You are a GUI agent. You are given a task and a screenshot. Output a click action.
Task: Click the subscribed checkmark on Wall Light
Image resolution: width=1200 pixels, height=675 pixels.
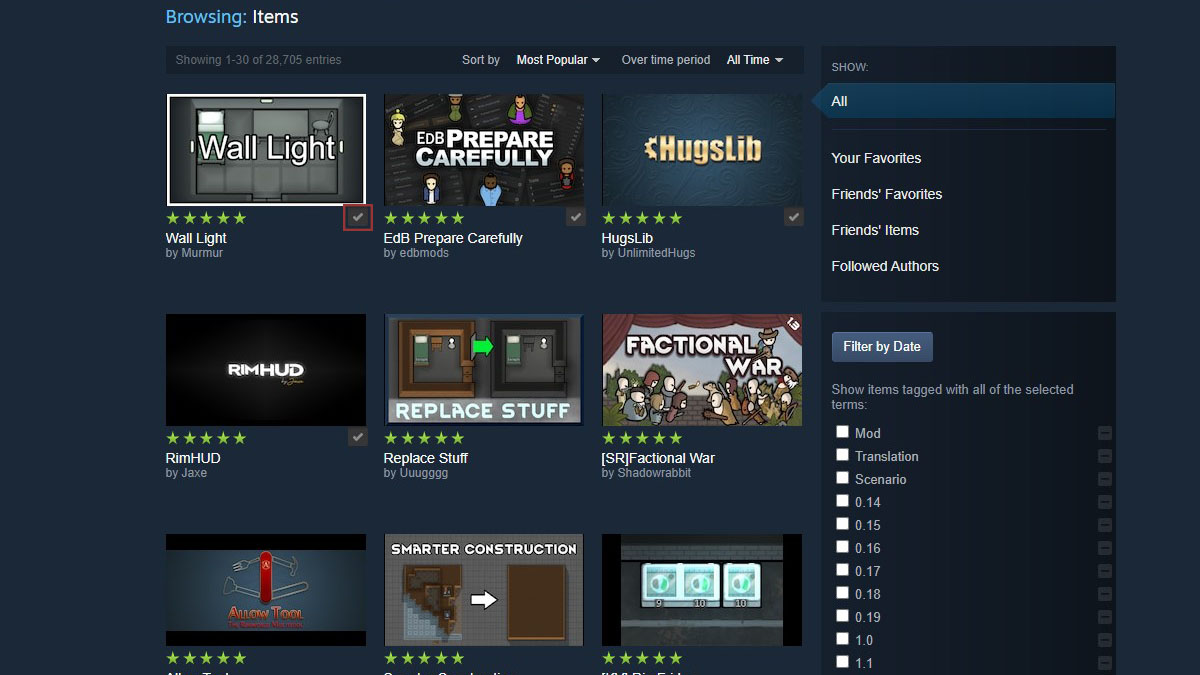[x=357, y=217]
